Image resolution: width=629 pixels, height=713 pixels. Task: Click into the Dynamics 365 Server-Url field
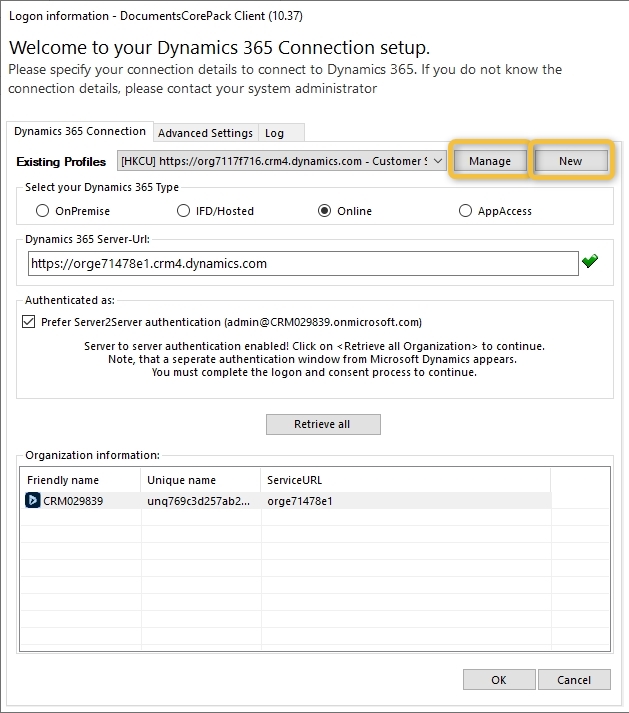300,264
